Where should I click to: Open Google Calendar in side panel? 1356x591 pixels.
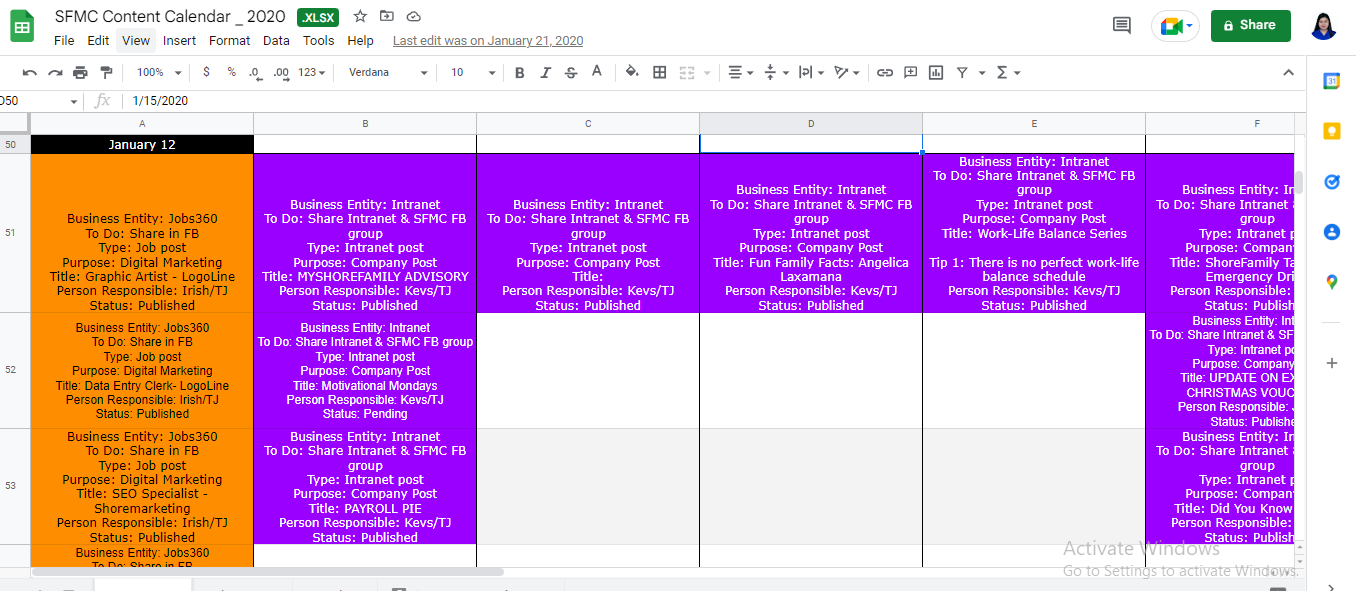coord(1331,81)
